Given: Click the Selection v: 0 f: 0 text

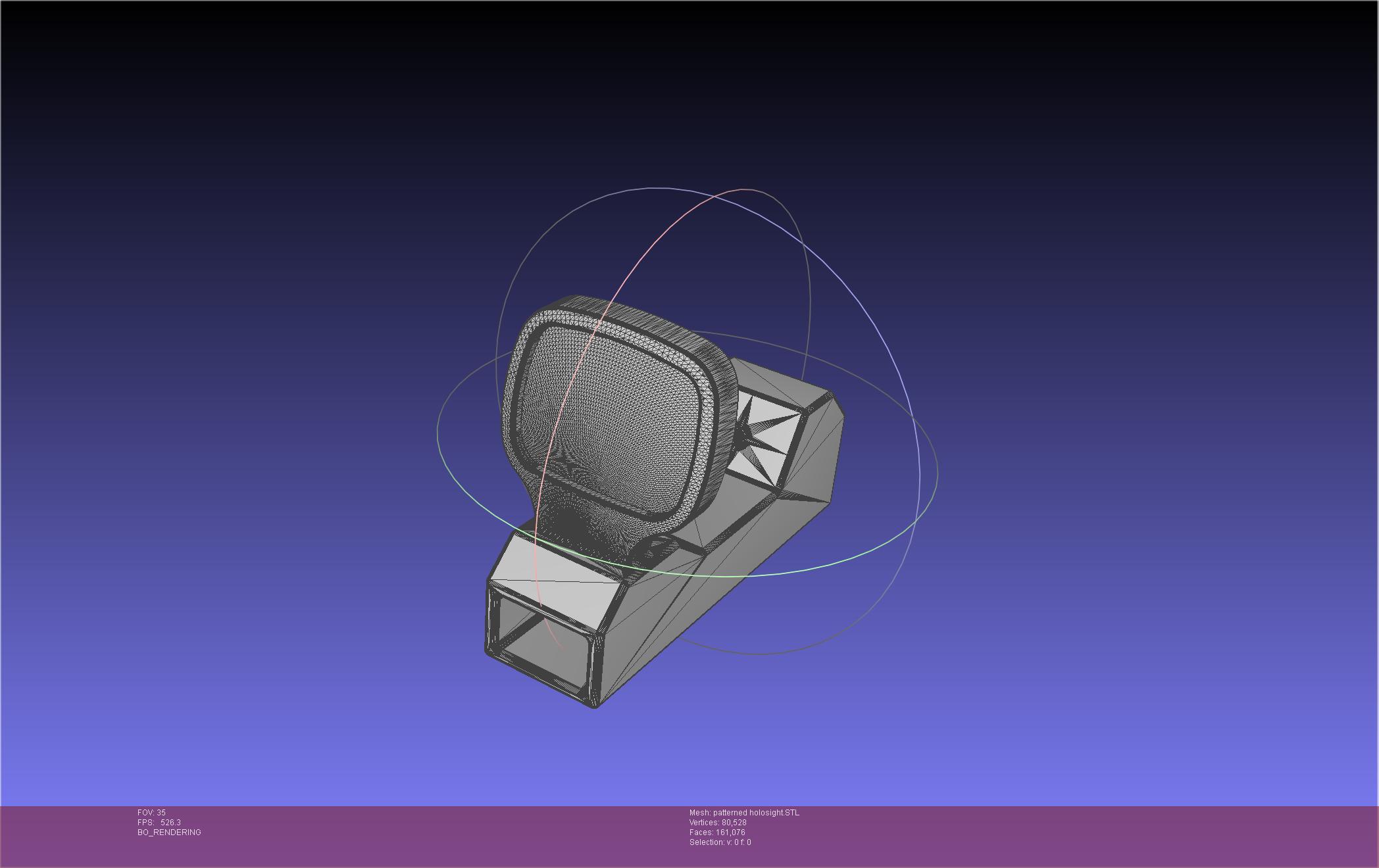Looking at the screenshot, I should click(720, 842).
